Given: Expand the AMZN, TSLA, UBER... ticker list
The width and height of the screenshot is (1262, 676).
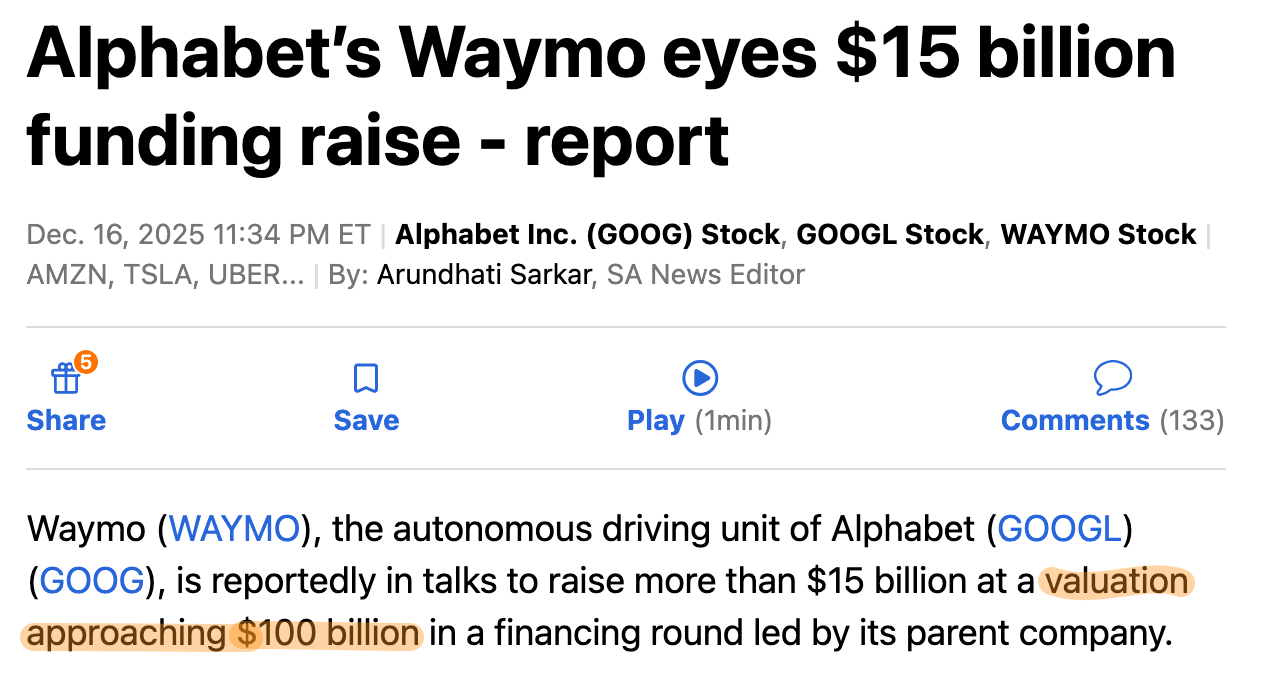Looking at the screenshot, I should pyautogui.click(x=165, y=274).
